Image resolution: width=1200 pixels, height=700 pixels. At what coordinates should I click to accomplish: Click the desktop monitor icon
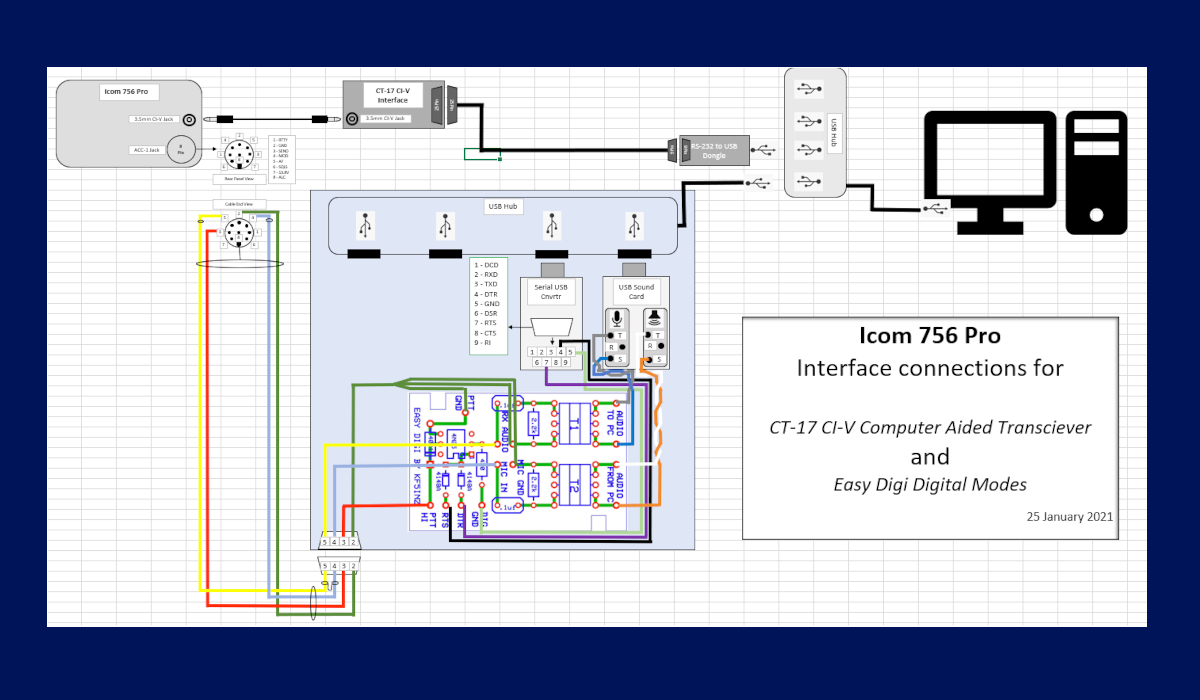989,172
